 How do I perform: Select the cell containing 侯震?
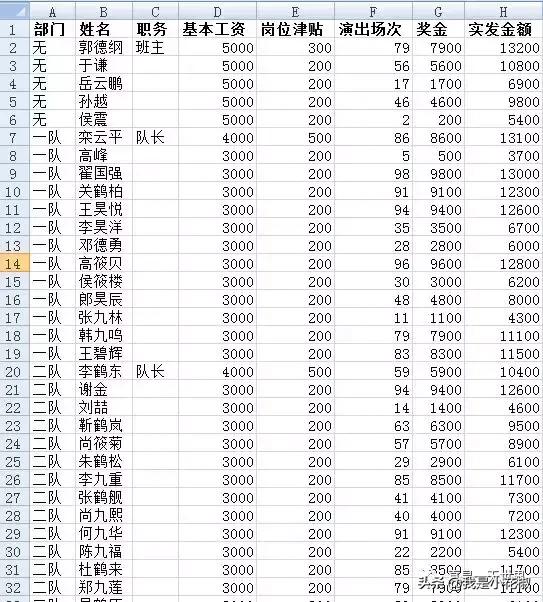click(104, 120)
